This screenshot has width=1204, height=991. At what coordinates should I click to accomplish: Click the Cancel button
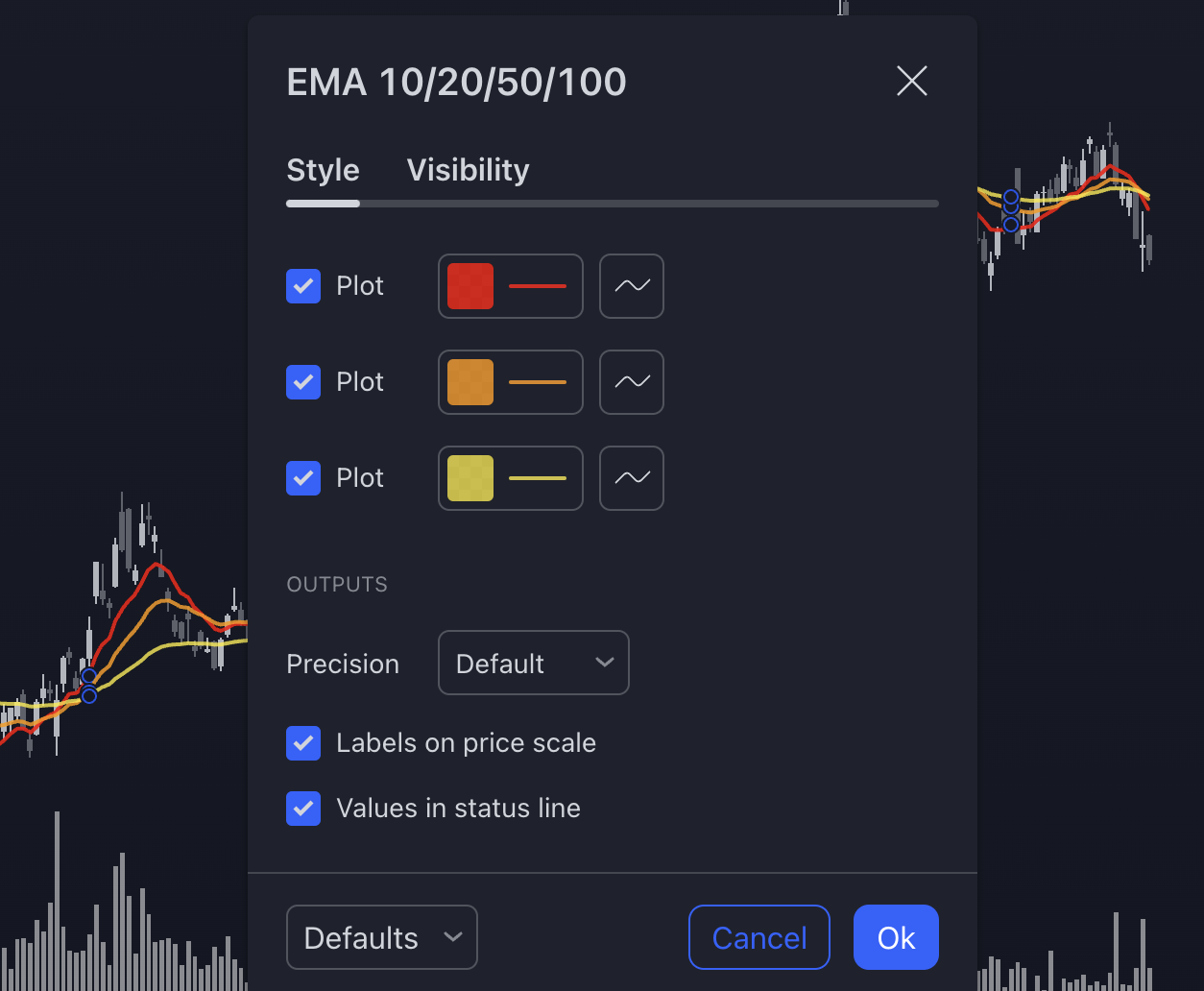(x=759, y=937)
